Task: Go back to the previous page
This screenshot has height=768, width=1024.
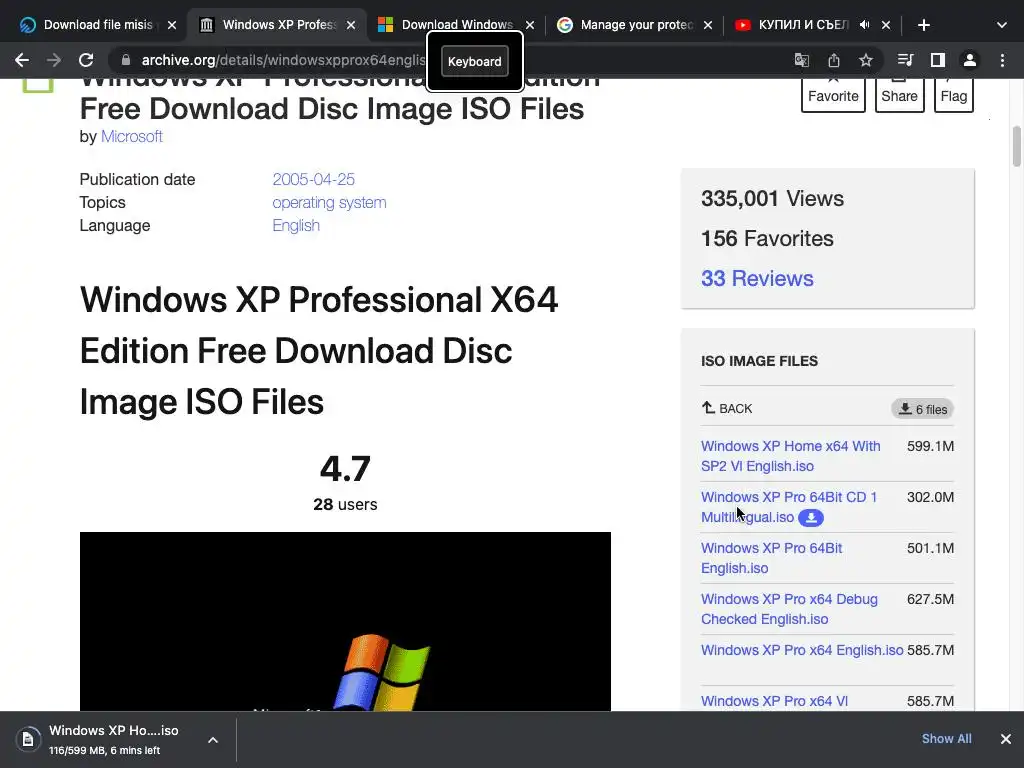Action: 22,61
